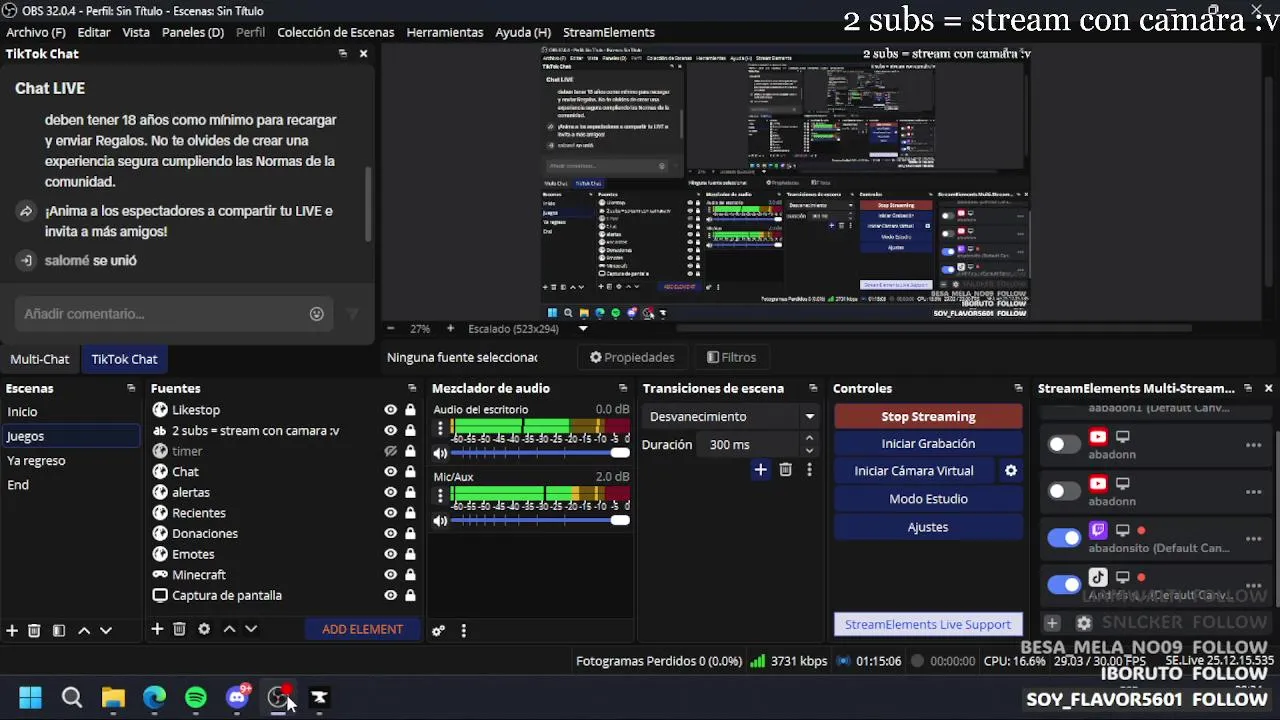Add a scene transition with plus icon

click(x=760, y=469)
